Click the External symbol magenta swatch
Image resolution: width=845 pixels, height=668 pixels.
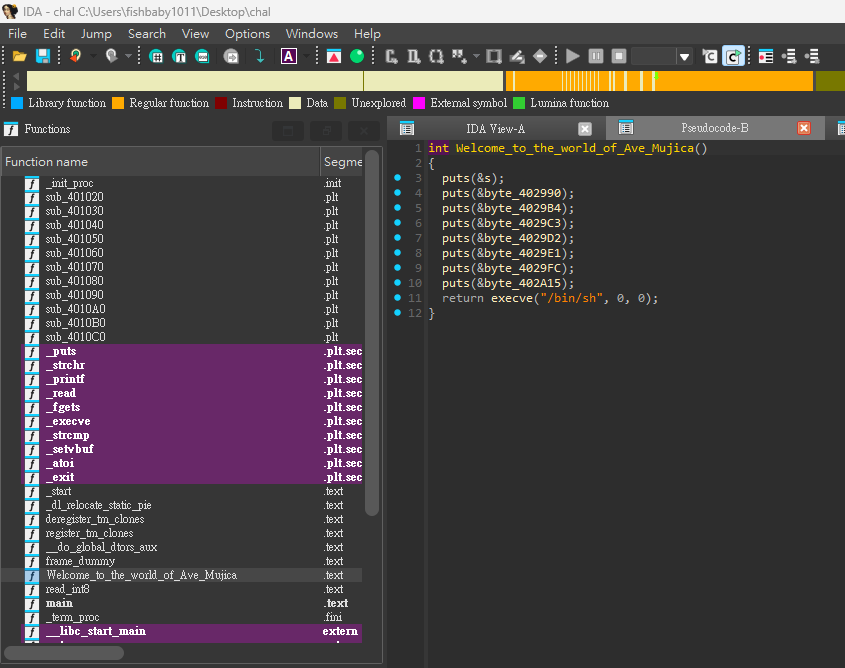click(x=419, y=103)
